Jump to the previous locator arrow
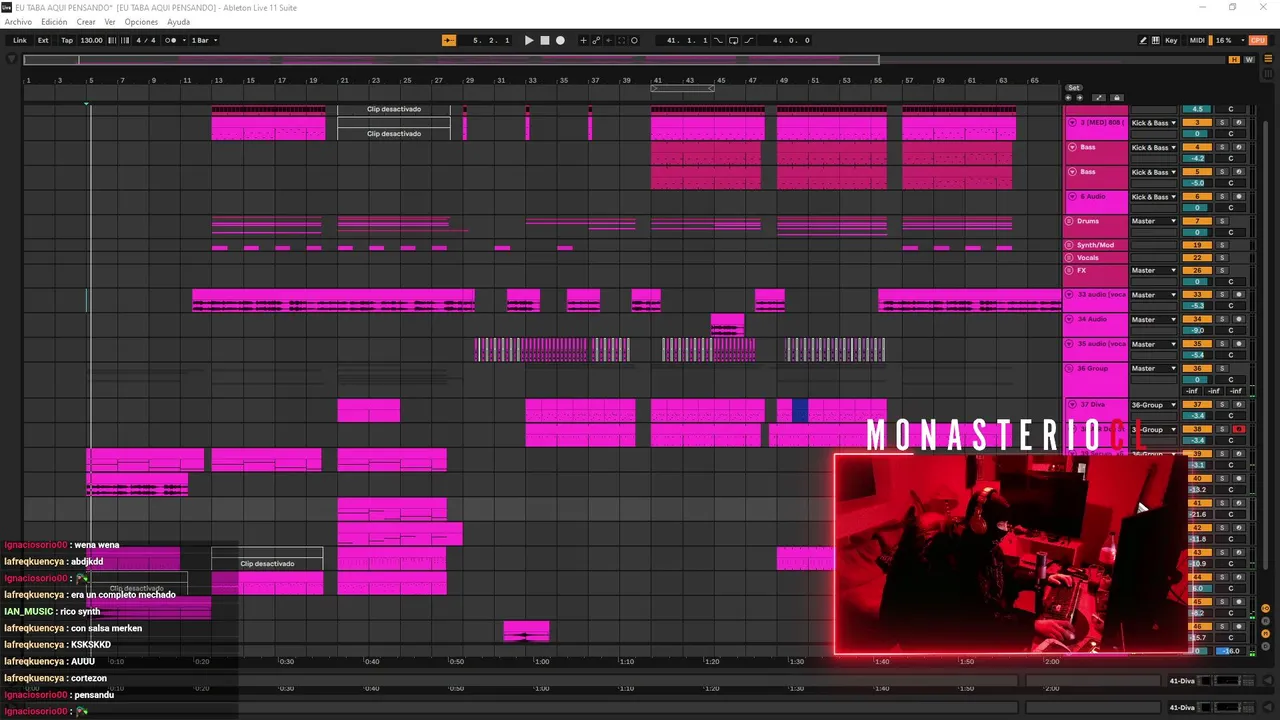 coord(1070,98)
